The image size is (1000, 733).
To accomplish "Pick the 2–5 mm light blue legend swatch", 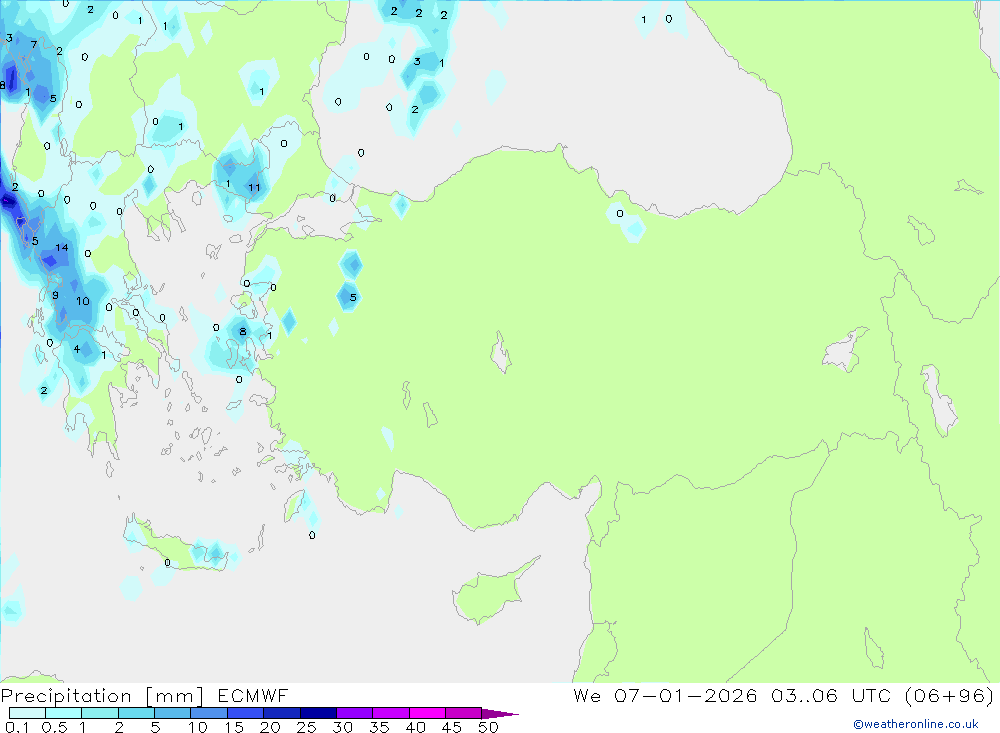I will click(136, 713).
